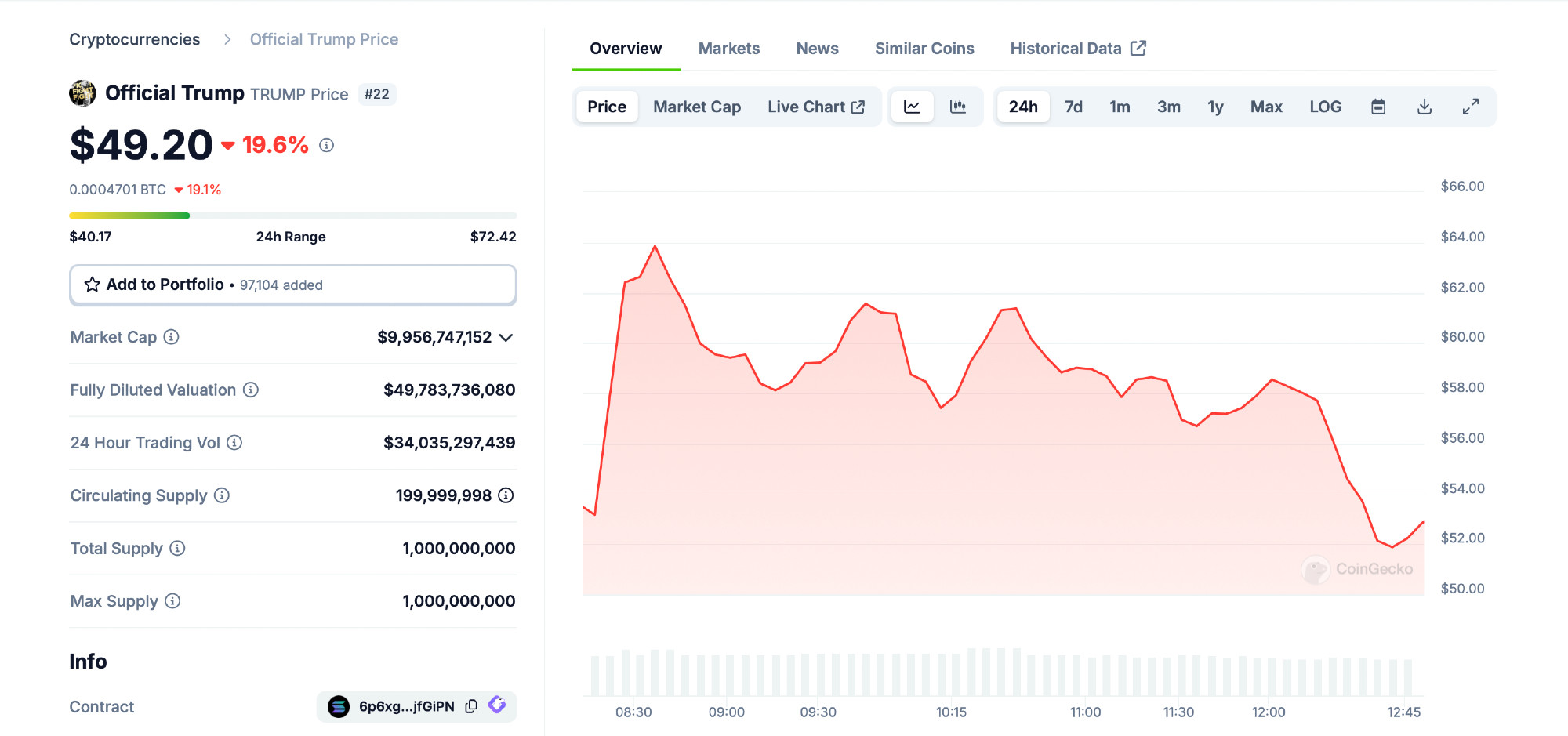Click the #22 rank badge

pyautogui.click(x=377, y=94)
